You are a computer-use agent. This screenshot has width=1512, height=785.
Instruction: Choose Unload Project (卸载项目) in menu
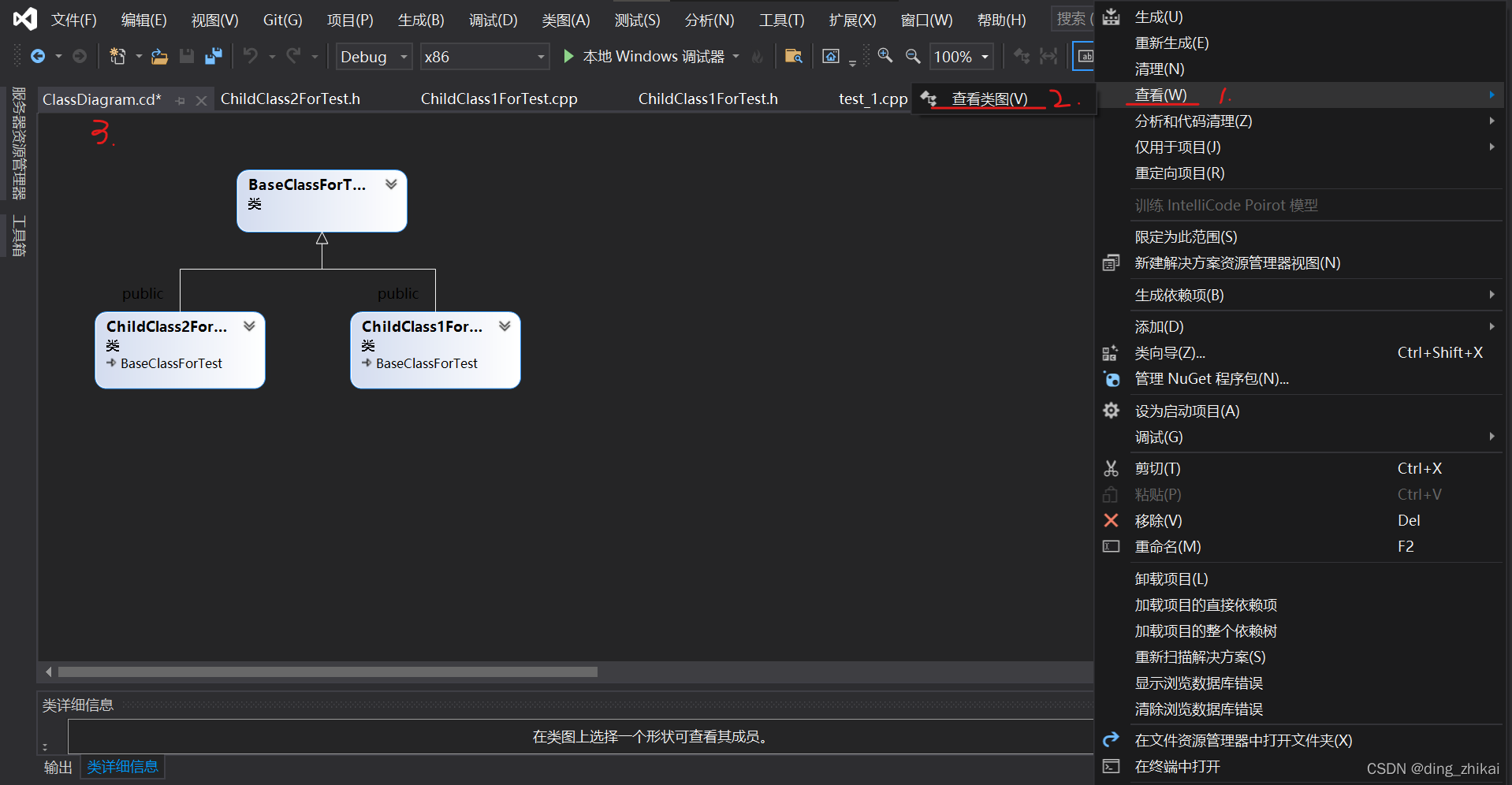[x=1171, y=579]
